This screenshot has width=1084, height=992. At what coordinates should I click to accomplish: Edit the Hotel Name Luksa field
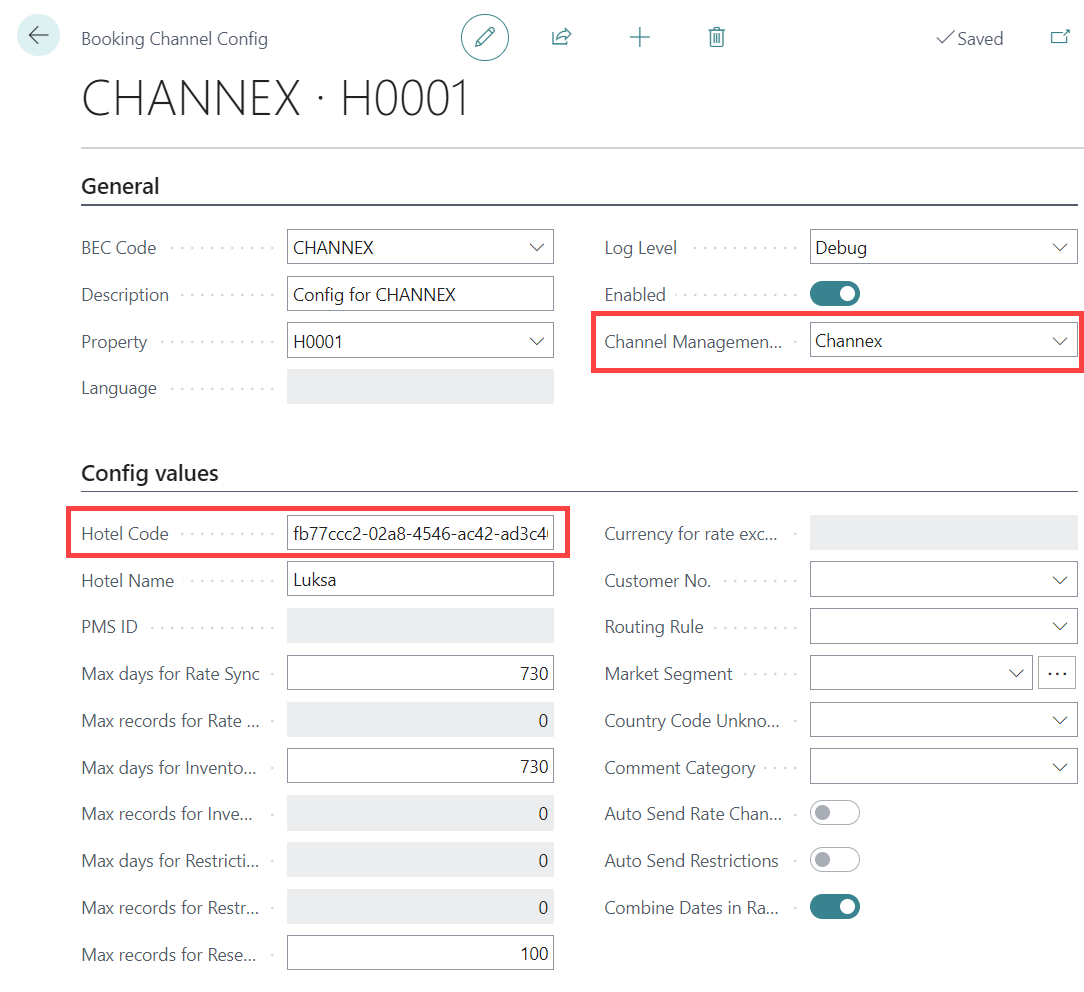420,579
